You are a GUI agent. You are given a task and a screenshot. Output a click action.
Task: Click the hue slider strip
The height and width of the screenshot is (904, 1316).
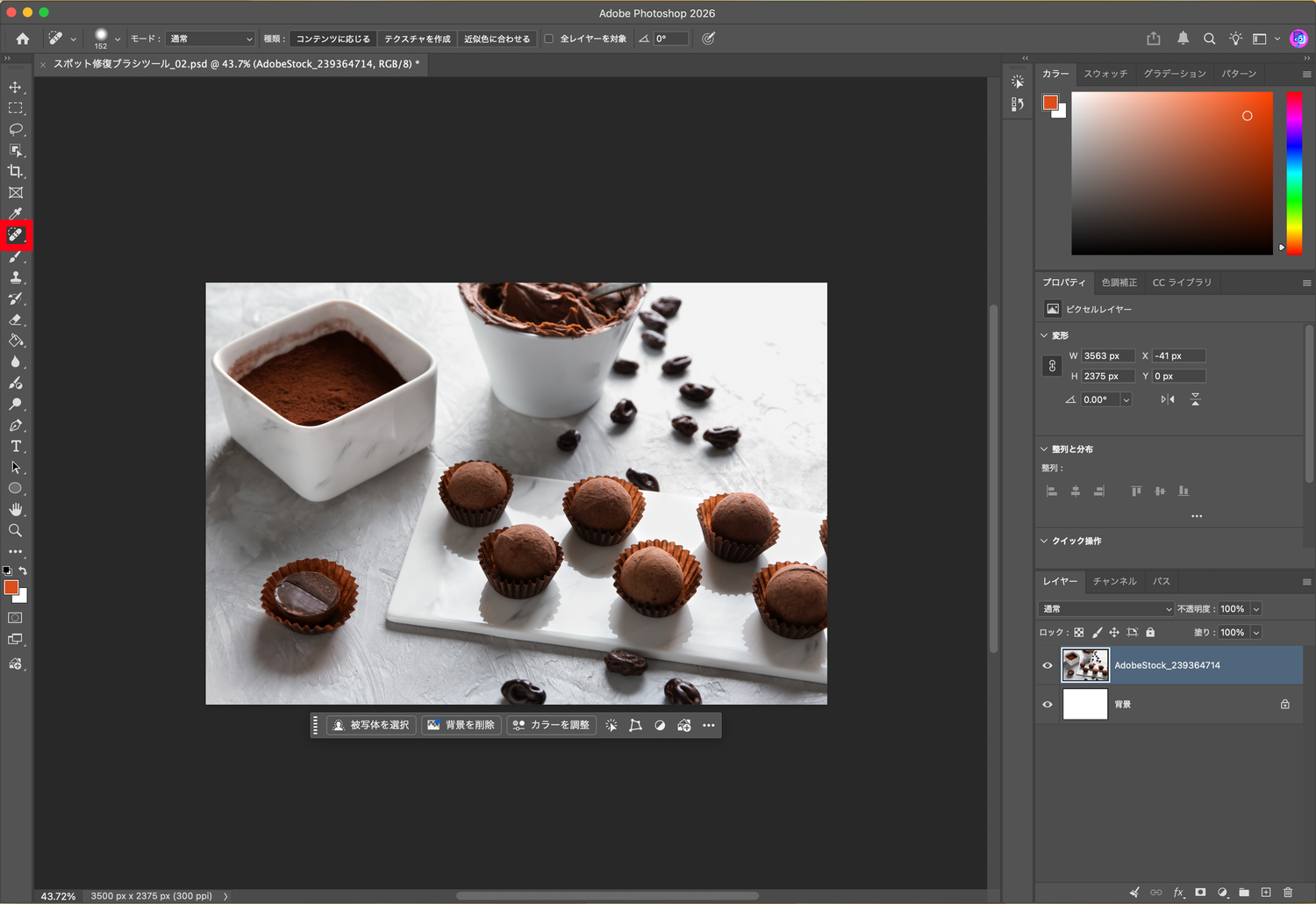point(1294,173)
